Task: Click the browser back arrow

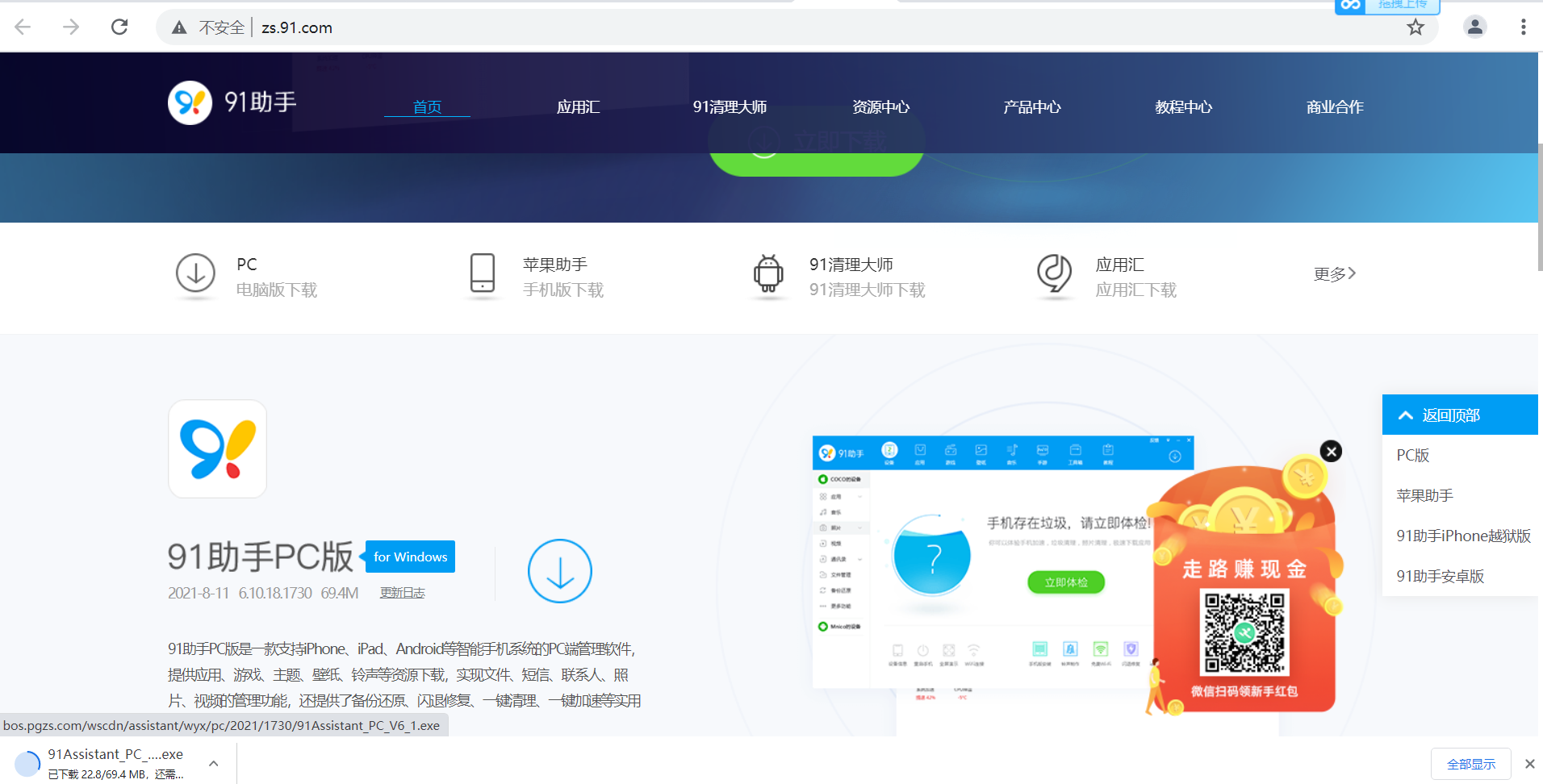Action: 23,27
